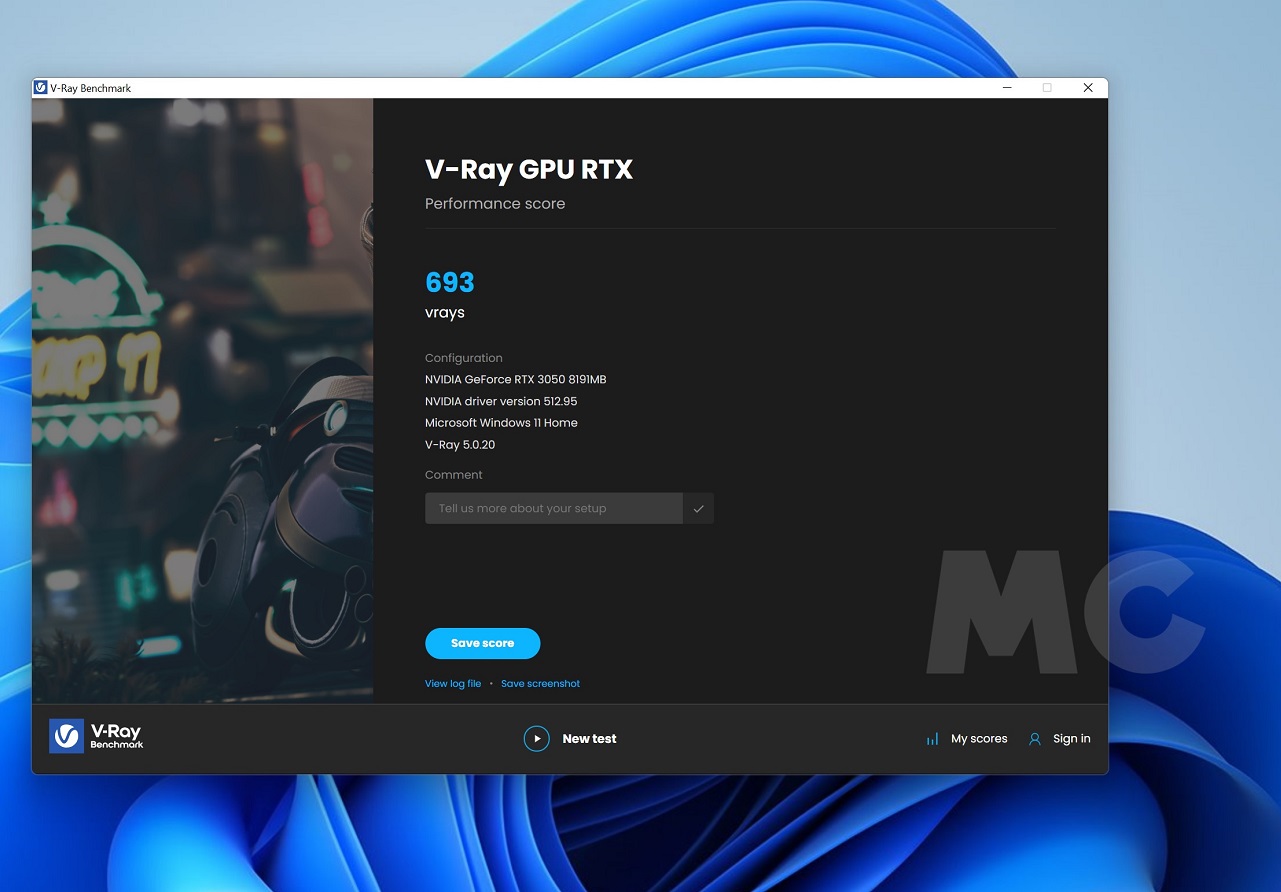Click the V-Ray GPU RTX heading
This screenshot has height=892, width=1281.
tap(529, 170)
